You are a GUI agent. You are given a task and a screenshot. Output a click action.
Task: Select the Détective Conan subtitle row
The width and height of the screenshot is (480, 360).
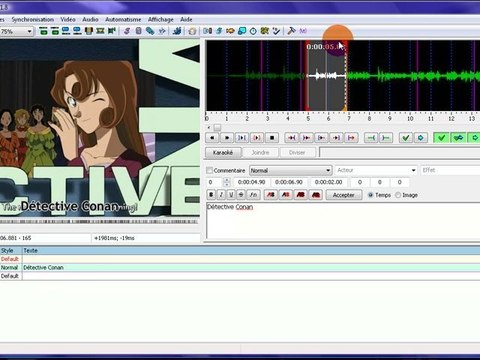(240, 267)
